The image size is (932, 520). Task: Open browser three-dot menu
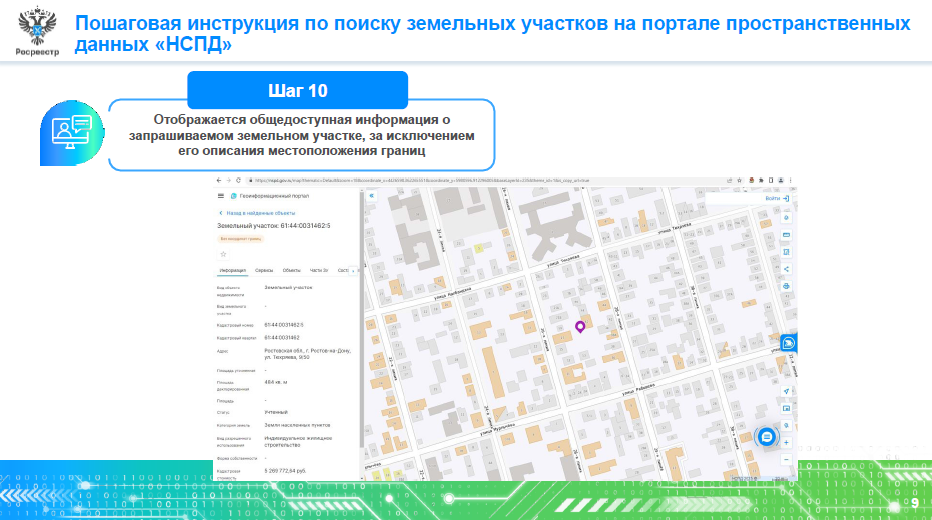click(x=791, y=180)
